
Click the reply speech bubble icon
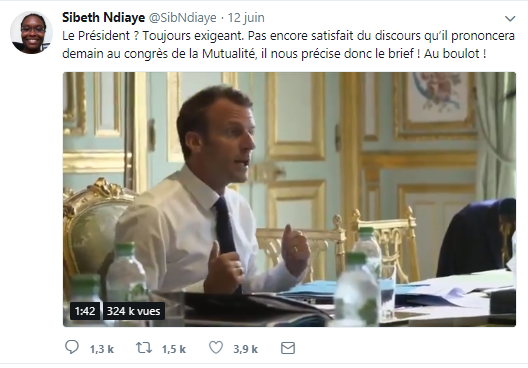71,347
